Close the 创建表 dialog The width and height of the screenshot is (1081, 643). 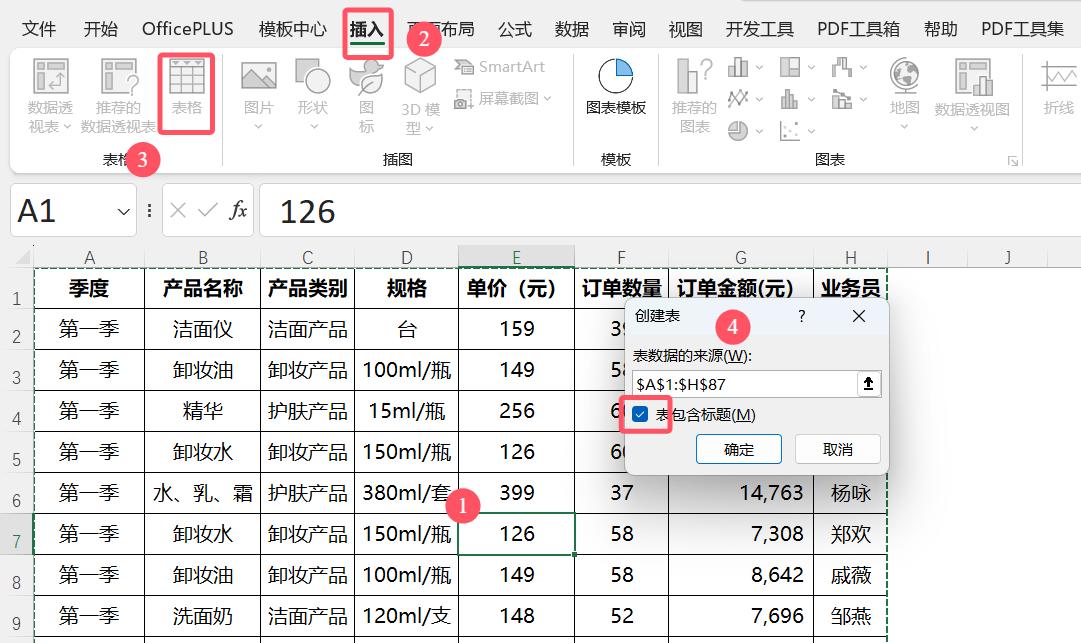click(x=858, y=316)
